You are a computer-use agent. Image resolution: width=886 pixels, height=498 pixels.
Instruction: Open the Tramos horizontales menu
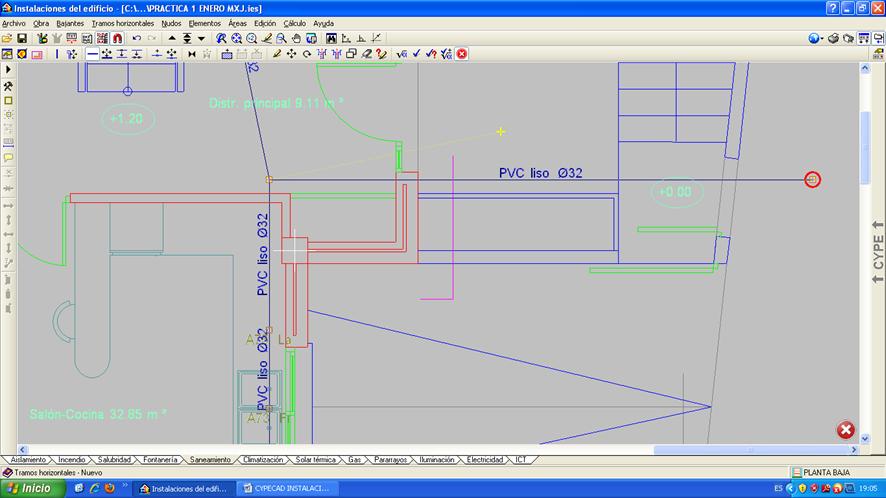123,22
